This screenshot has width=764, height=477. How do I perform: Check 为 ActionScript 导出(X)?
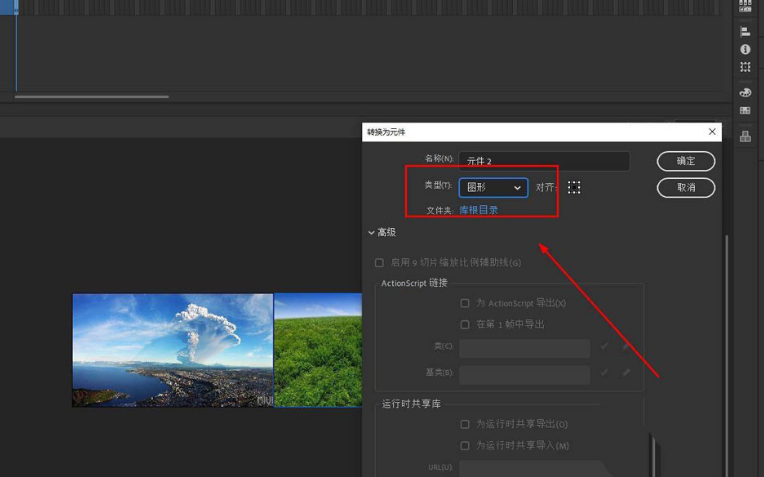pyautogui.click(x=465, y=304)
